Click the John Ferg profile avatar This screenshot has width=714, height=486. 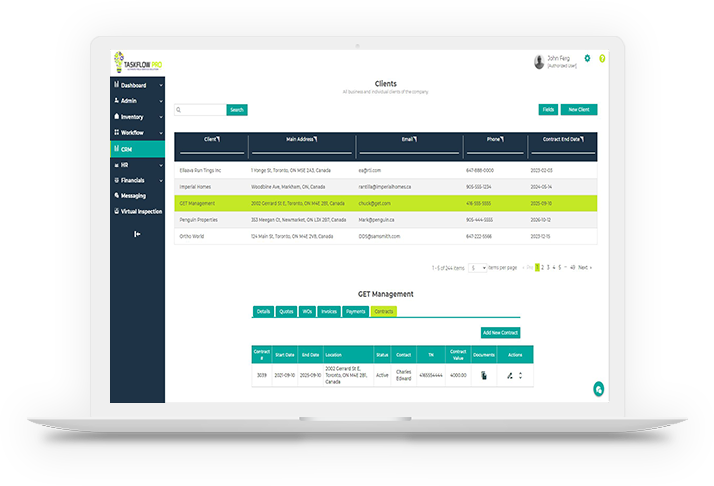[541, 62]
